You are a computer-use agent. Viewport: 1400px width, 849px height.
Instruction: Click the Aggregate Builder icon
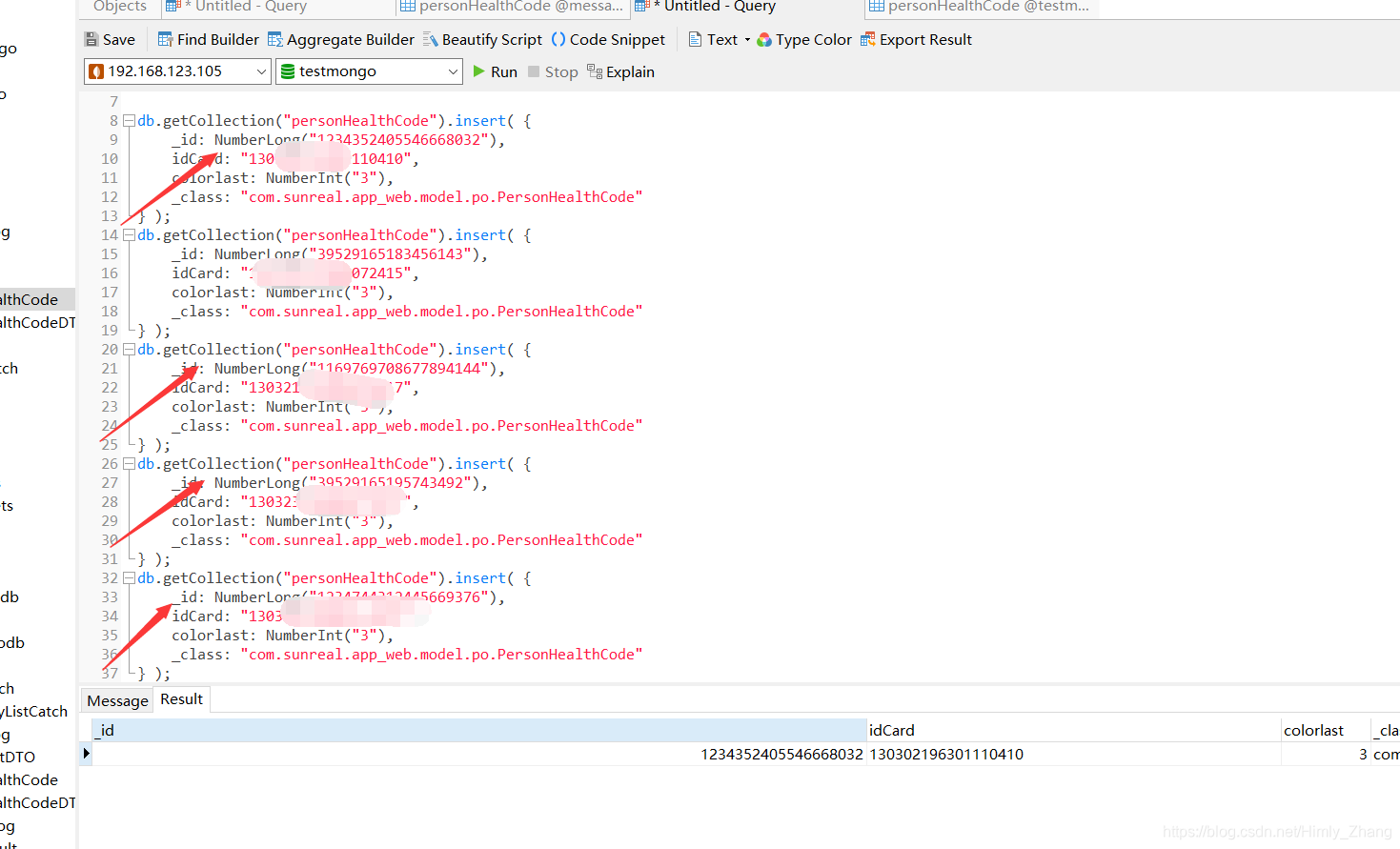(274, 39)
